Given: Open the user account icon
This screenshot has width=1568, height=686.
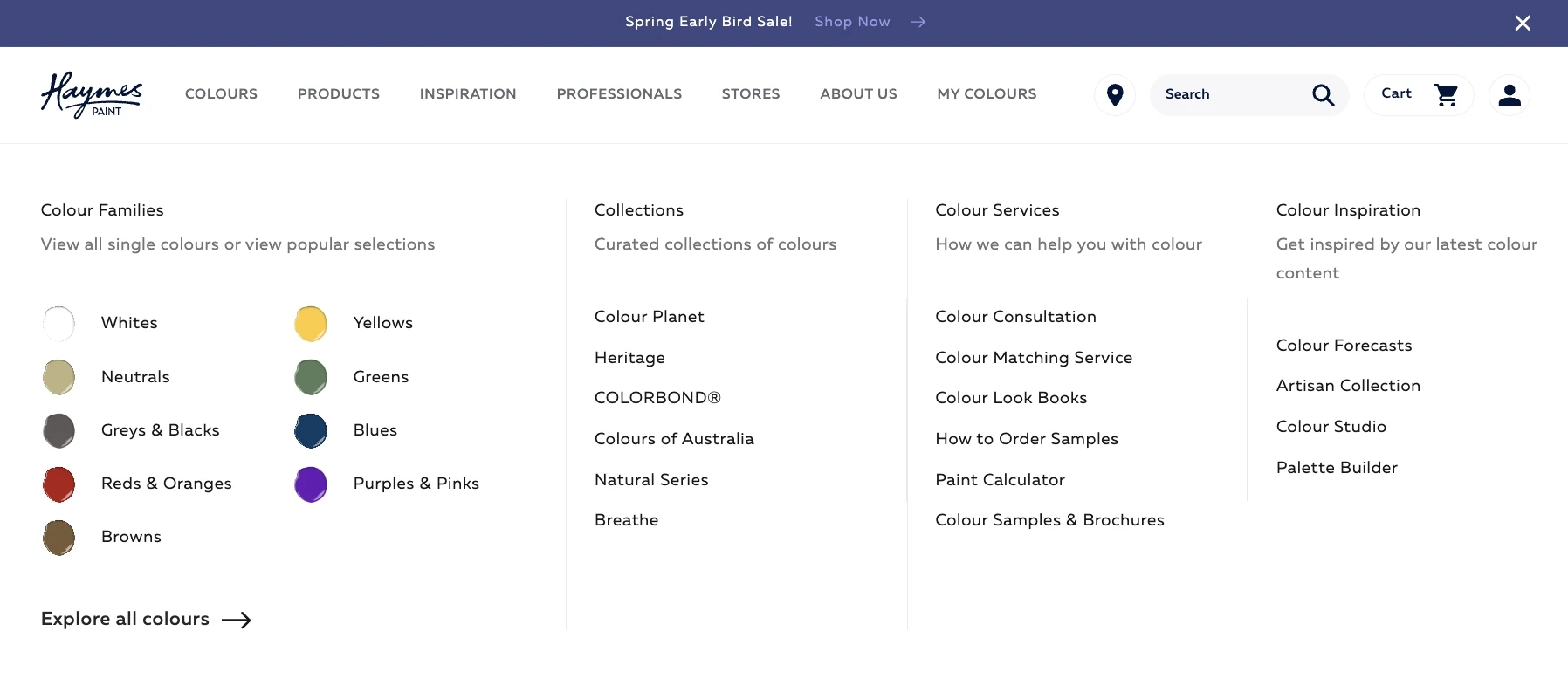Looking at the screenshot, I should point(1510,94).
